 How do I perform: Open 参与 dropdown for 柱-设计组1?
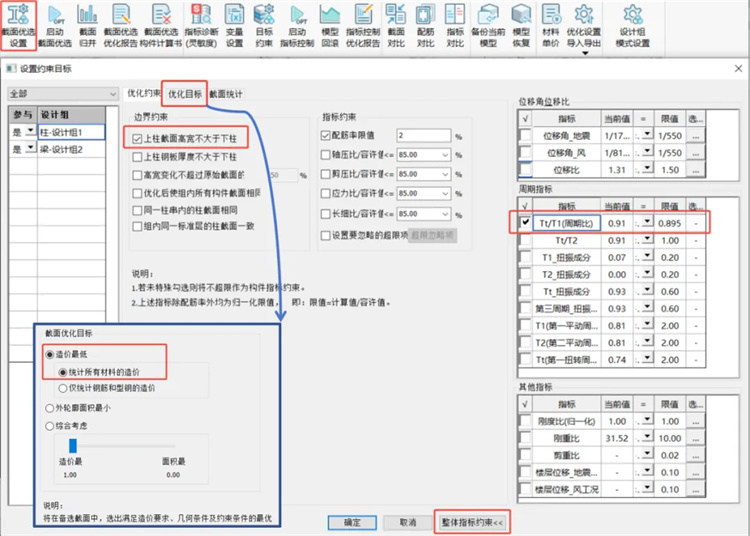click(30, 132)
